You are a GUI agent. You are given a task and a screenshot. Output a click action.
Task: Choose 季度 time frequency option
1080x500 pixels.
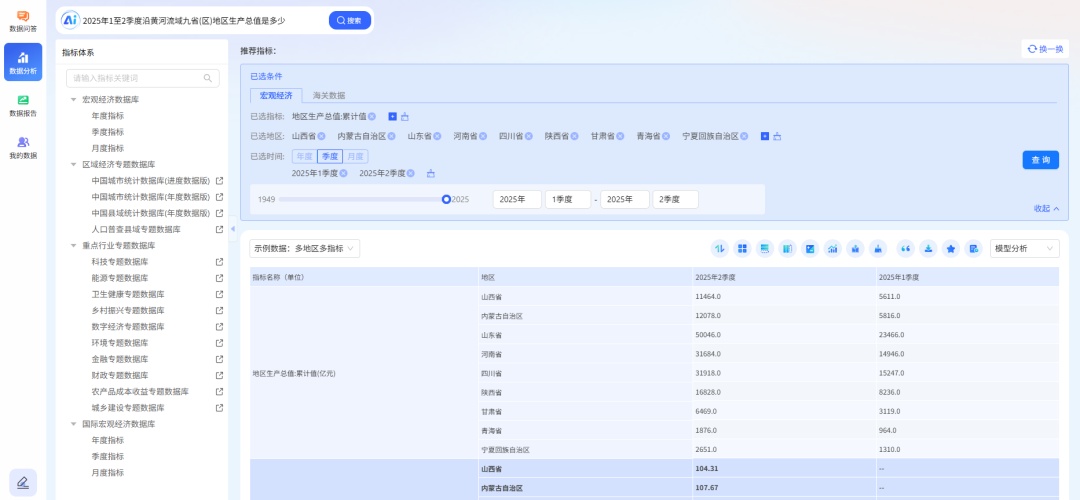pos(330,156)
